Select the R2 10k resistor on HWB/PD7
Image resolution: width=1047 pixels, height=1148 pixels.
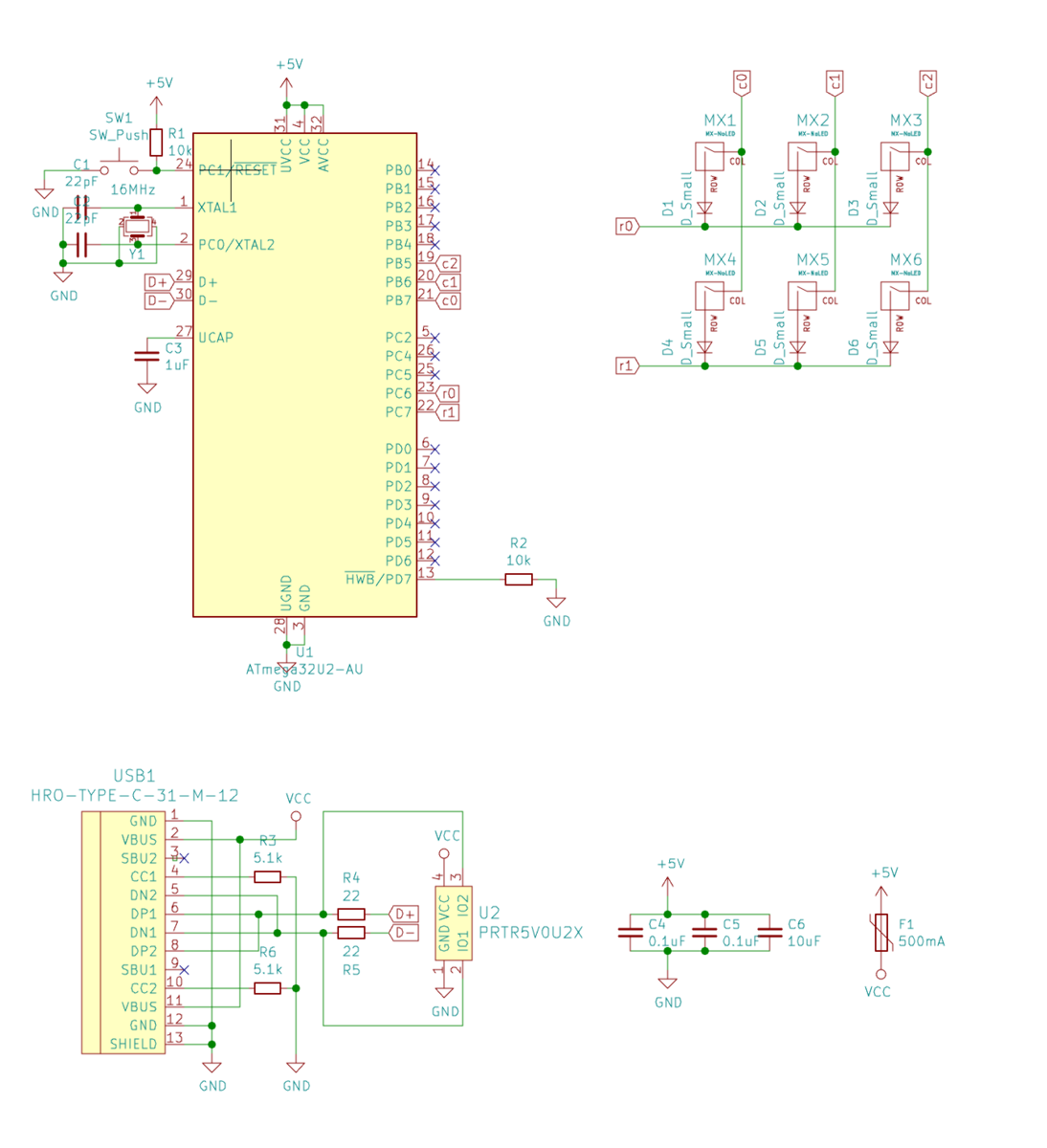tap(519, 579)
